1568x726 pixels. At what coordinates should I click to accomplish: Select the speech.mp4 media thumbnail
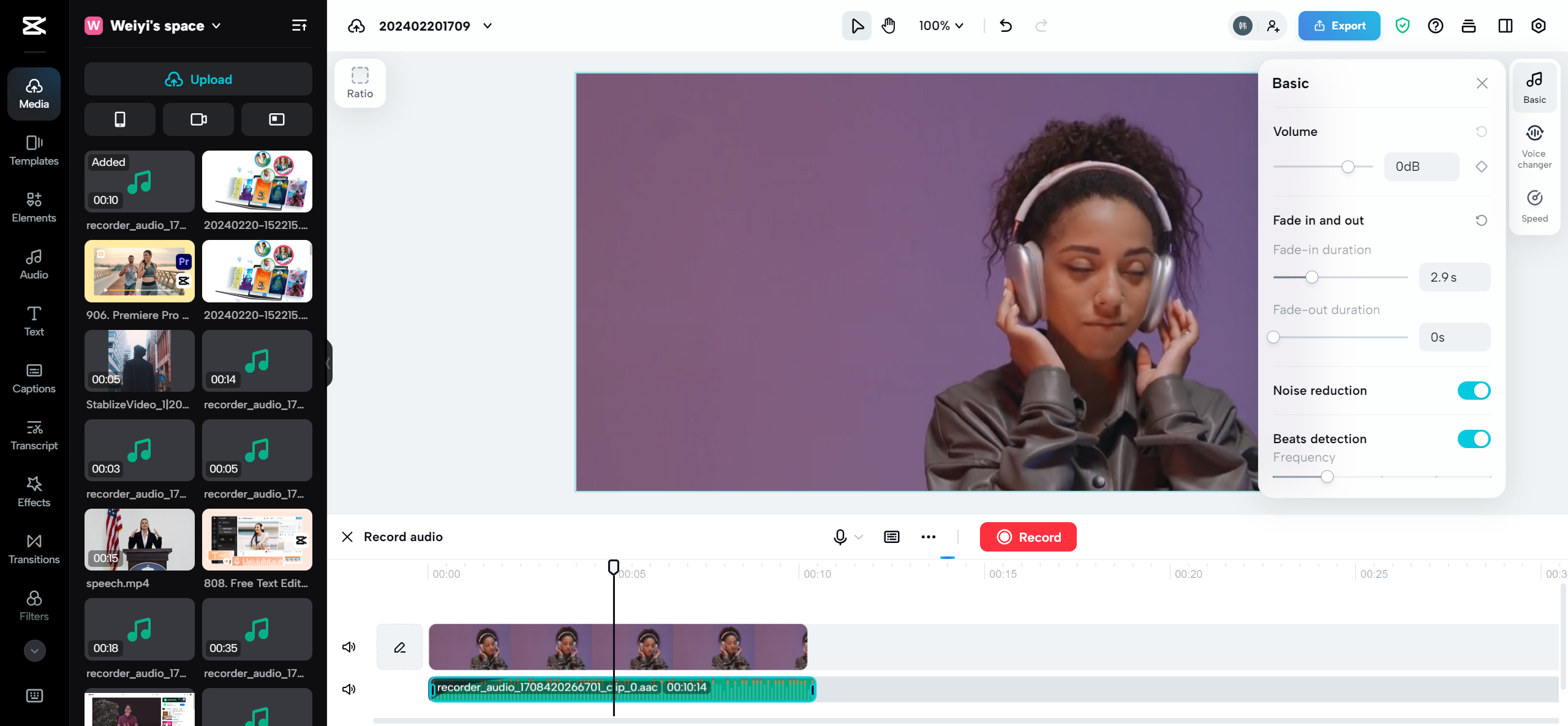pyautogui.click(x=139, y=539)
